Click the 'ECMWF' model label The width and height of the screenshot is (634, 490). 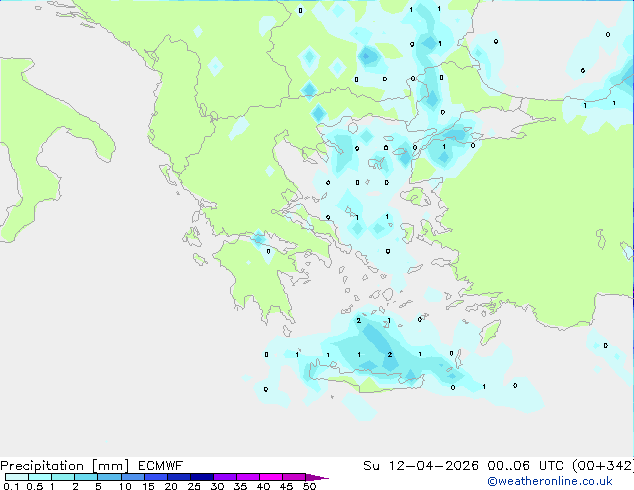(161, 466)
